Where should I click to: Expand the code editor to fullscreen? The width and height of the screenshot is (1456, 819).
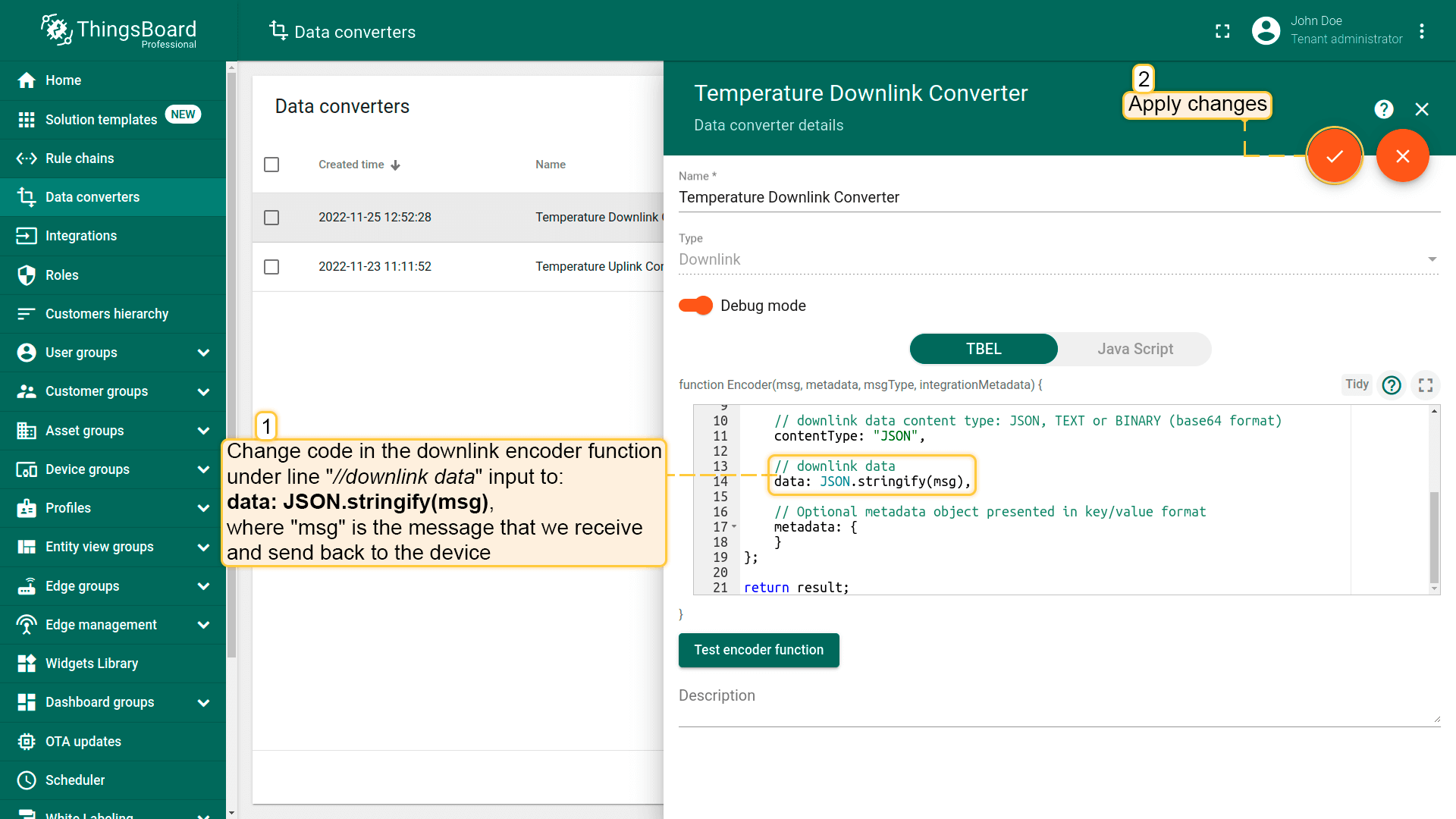[x=1426, y=385]
